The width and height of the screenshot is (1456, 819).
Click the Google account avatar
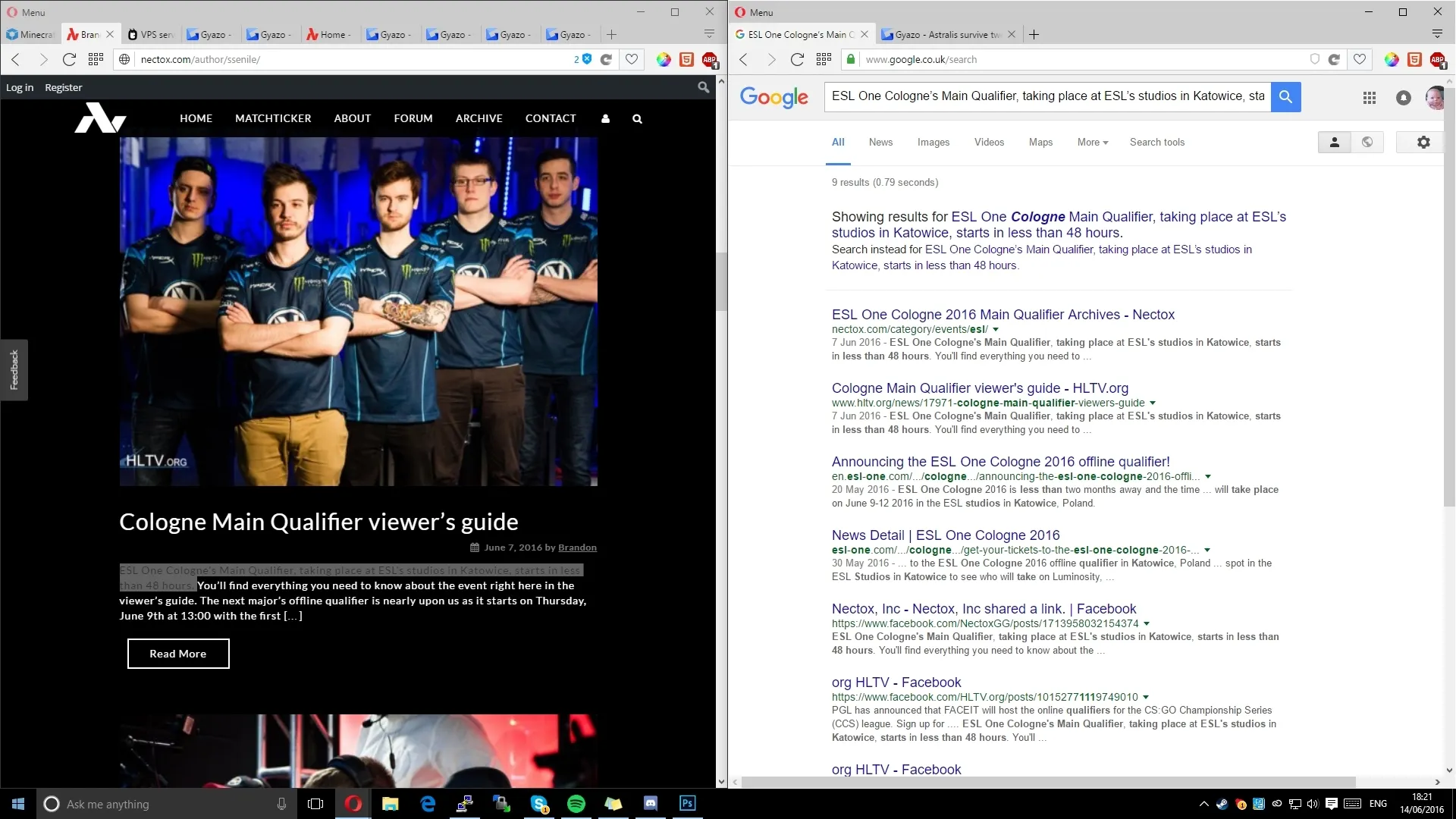pos(1434,97)
